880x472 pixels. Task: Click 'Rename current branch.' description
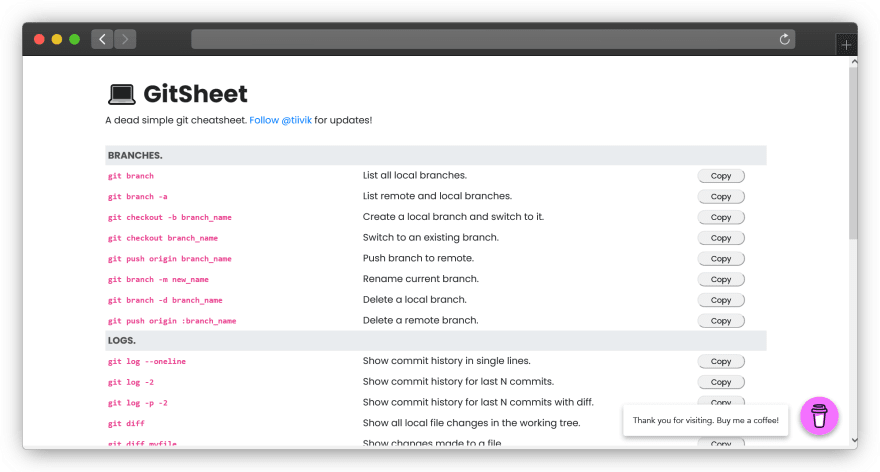pyautogui.click(x=420, y=279)
